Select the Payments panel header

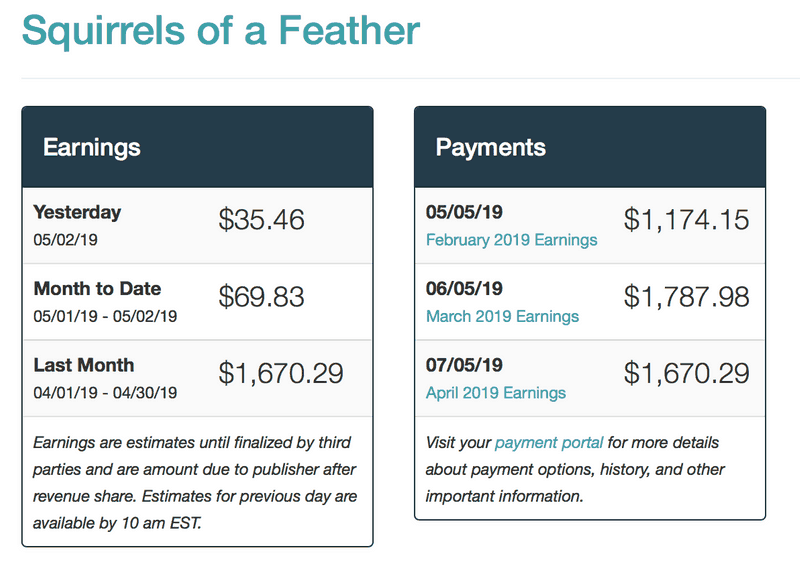pos(590,147)
